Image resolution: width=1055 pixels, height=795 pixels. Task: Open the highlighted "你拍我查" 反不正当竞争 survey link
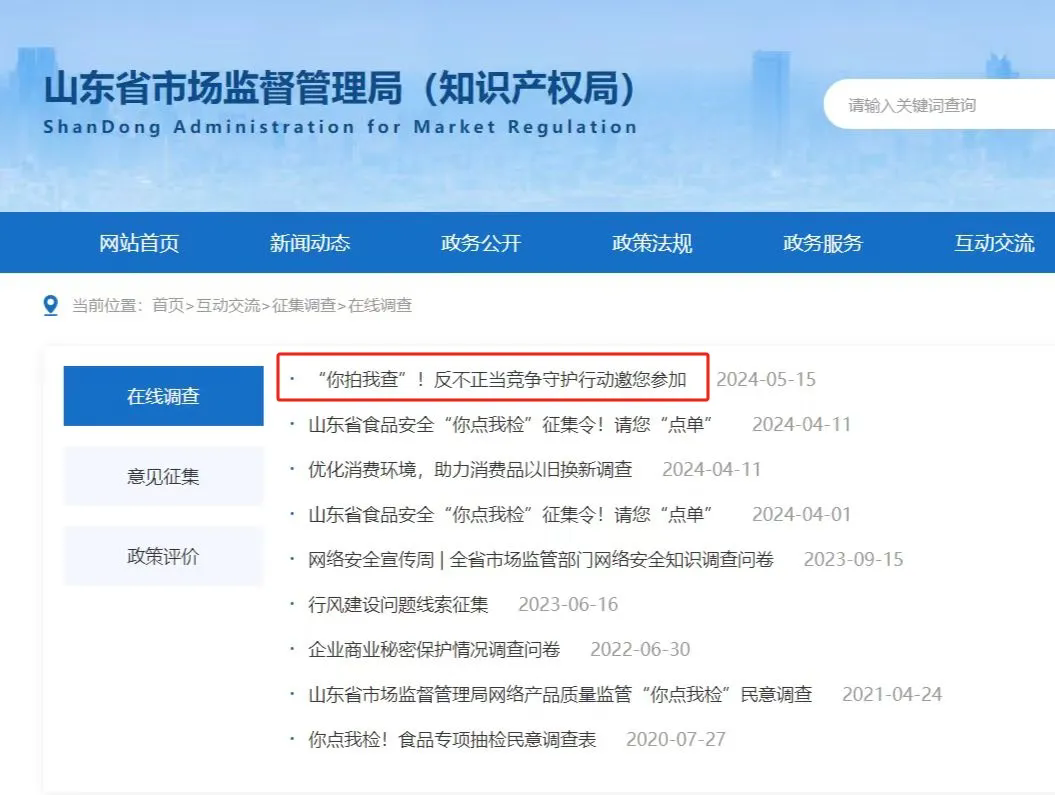click(x=501, y=379)
